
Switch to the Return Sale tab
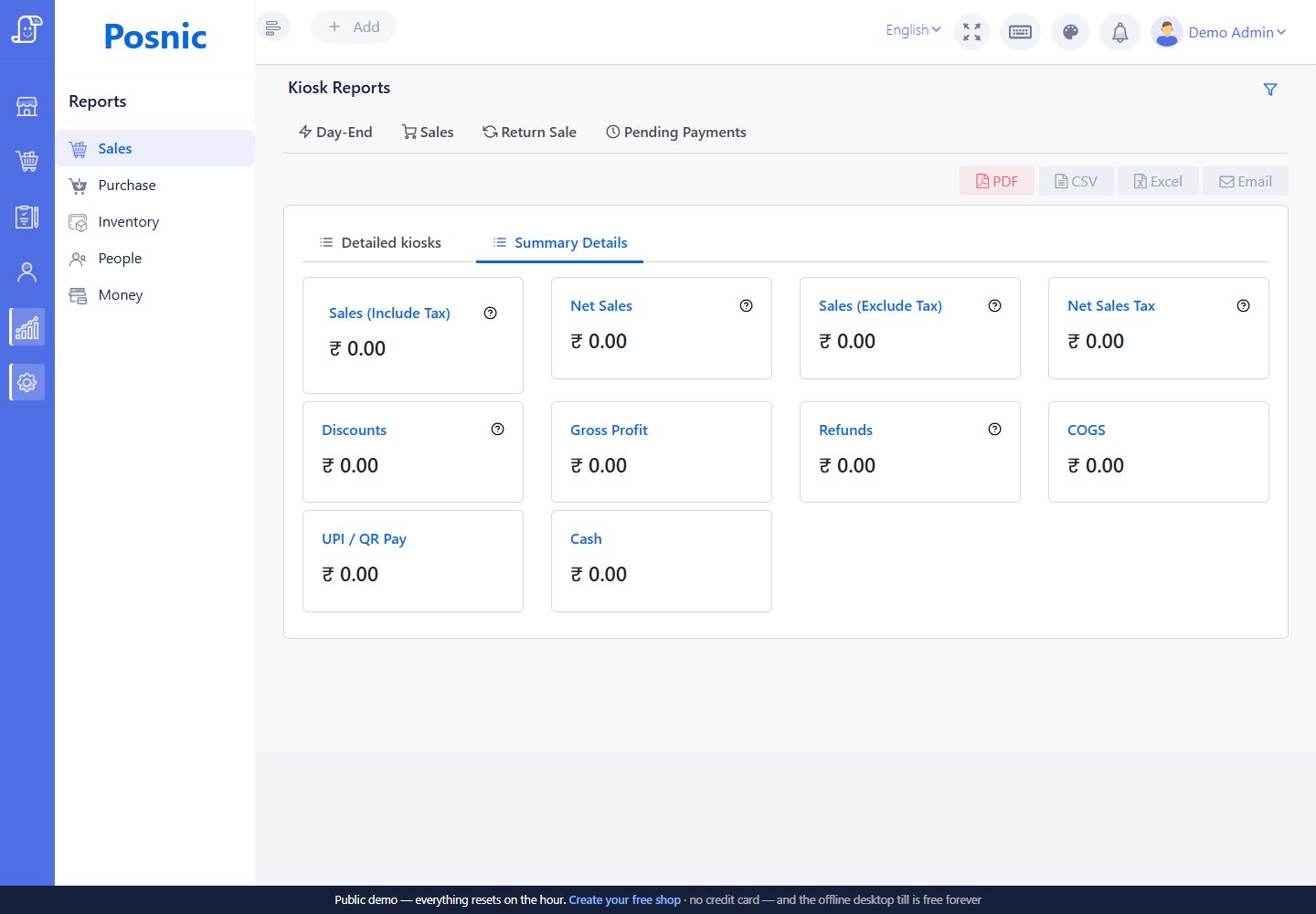(x=529, y=132)
